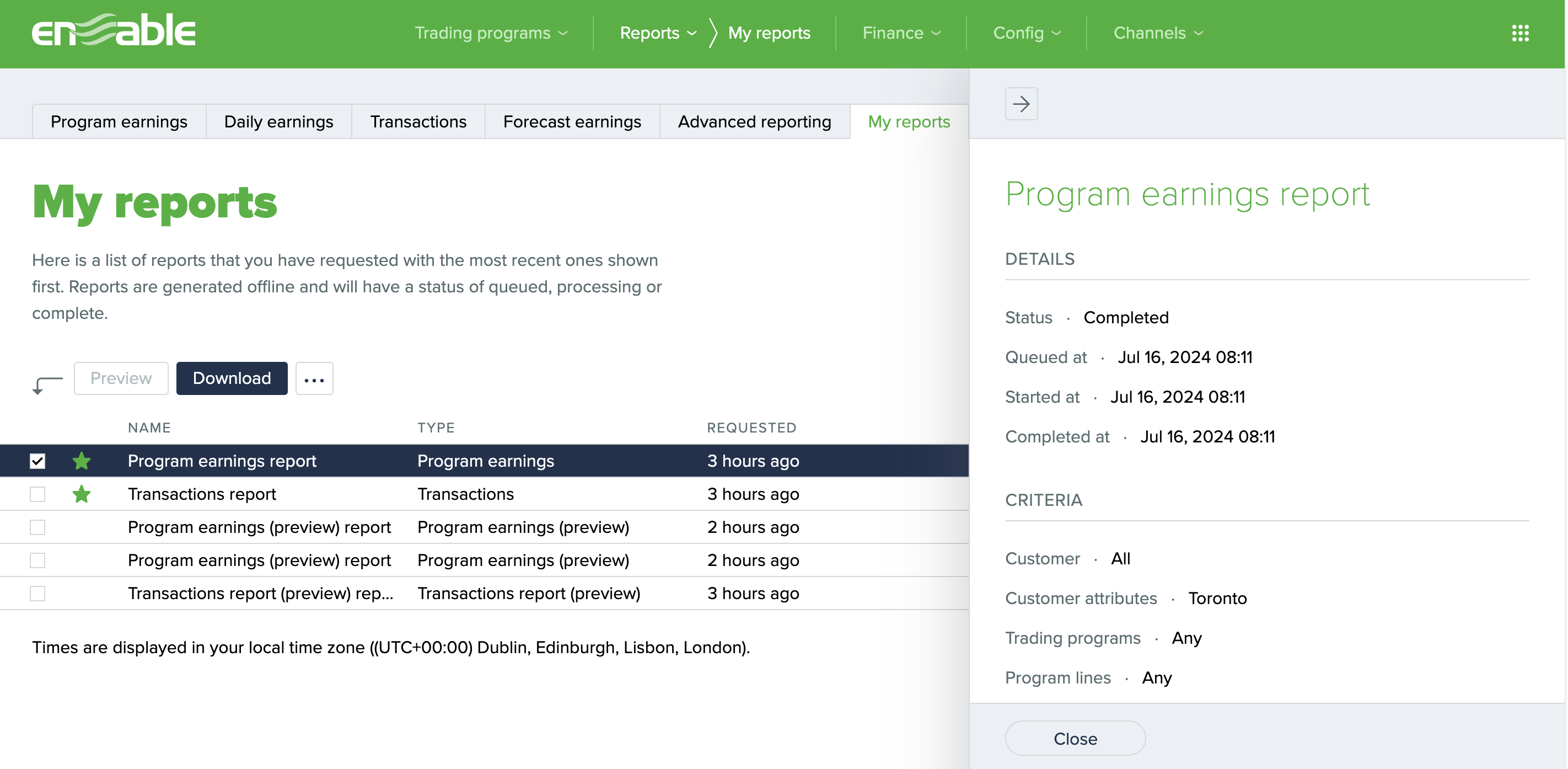
Task: Open the apps grid menu icon
Action: pos(1520,33)
